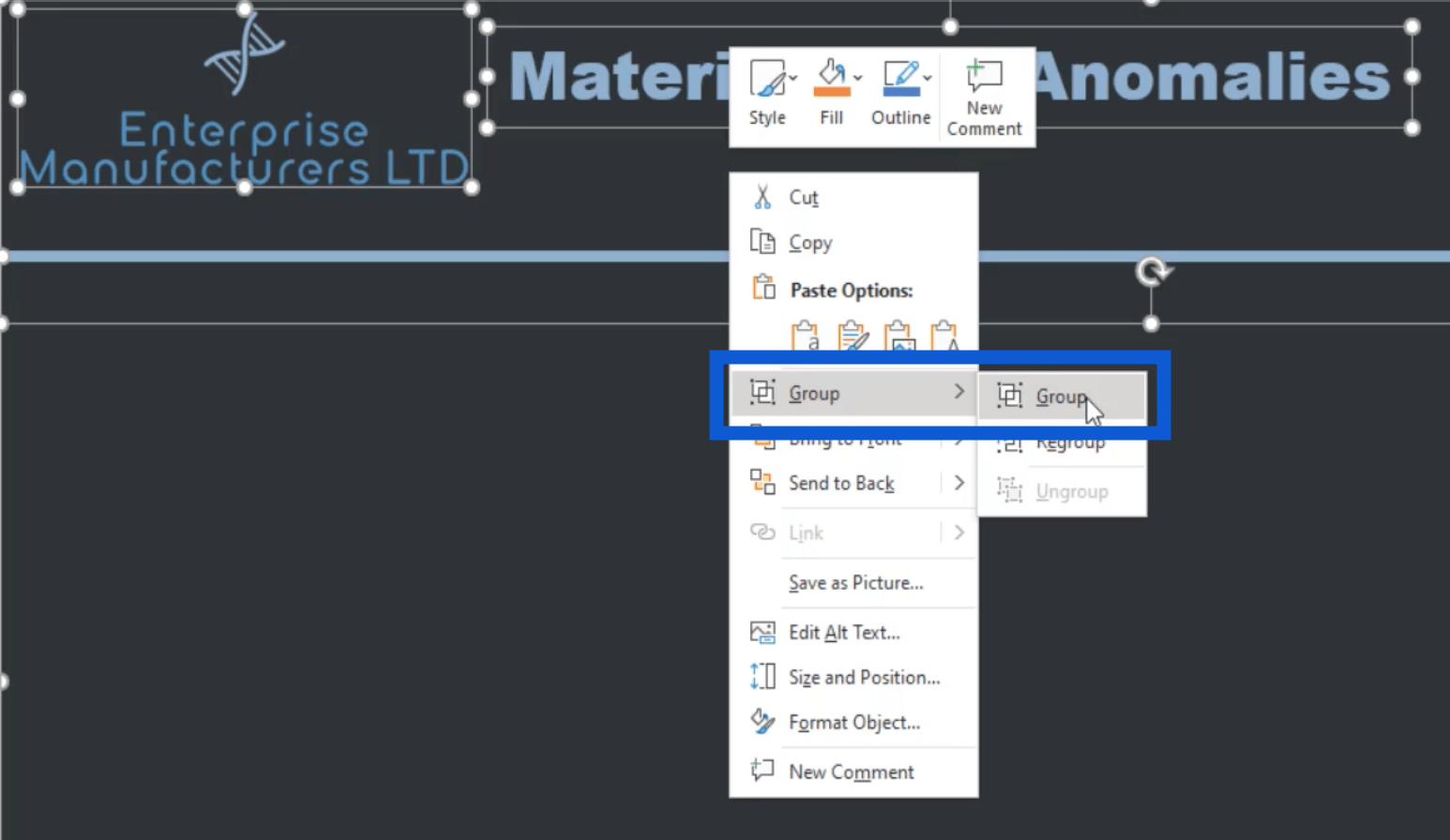Paste keep text only option
The image size is (1450, 840).
click(945, 336)
